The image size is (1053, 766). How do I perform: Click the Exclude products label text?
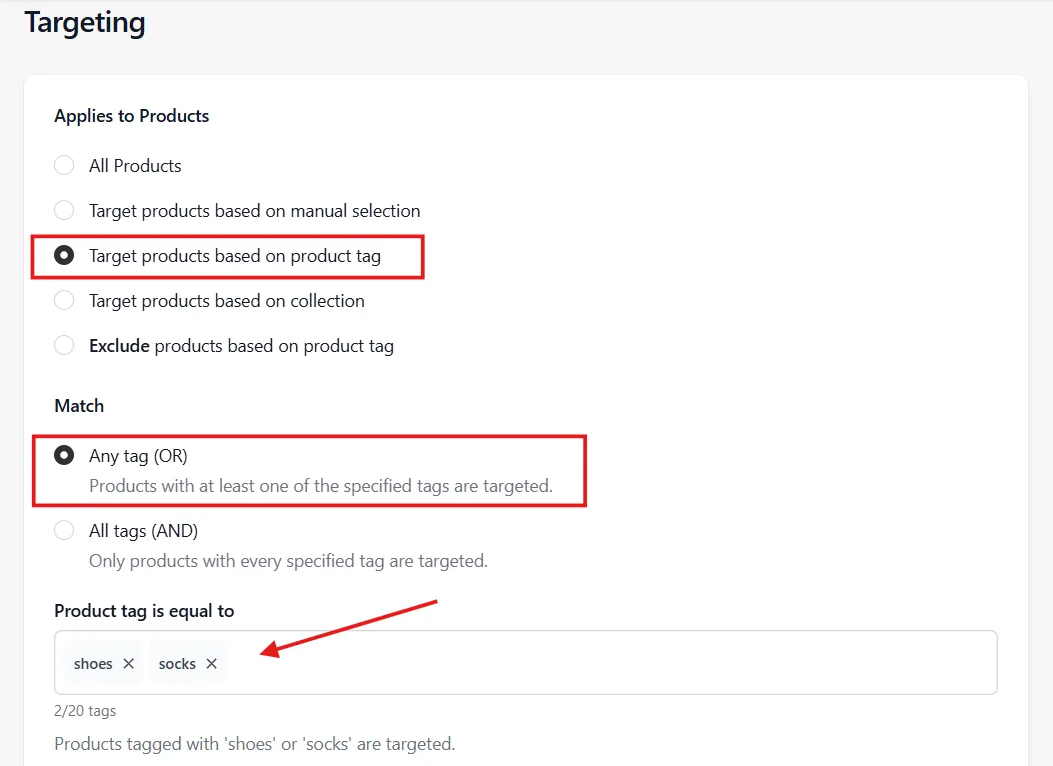pos(241,346)
